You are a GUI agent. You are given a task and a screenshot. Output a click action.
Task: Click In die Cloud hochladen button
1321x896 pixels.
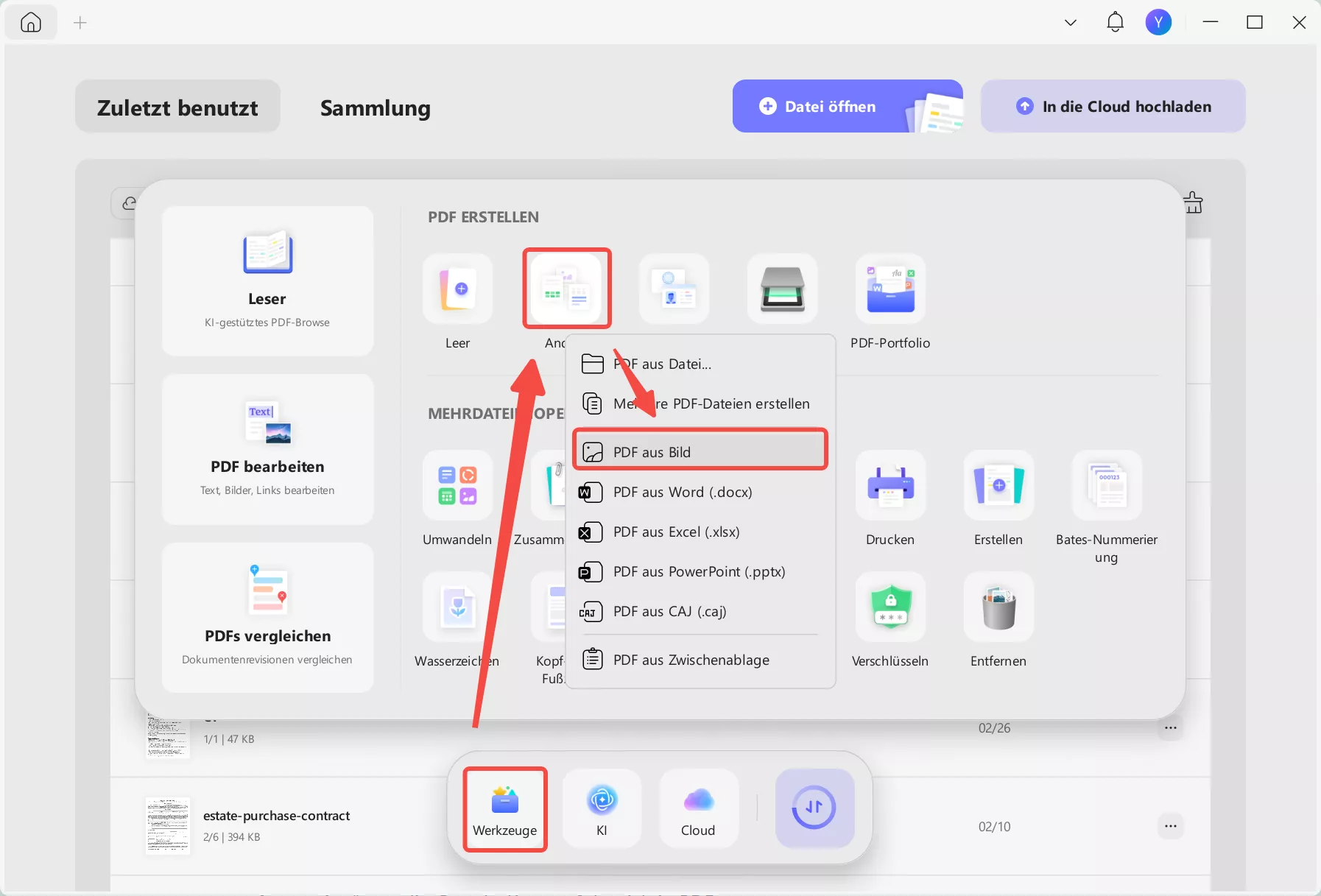[x=1113, y=106]
